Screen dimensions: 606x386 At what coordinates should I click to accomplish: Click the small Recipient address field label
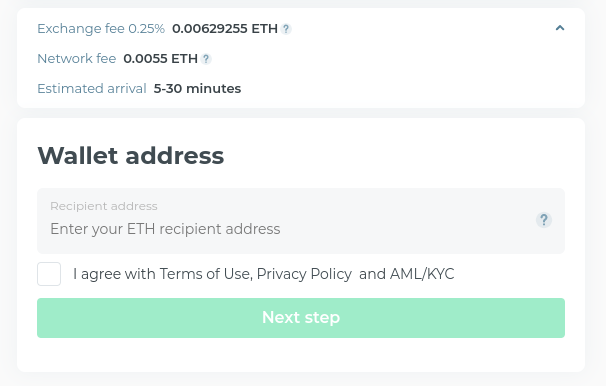point(104,206)
